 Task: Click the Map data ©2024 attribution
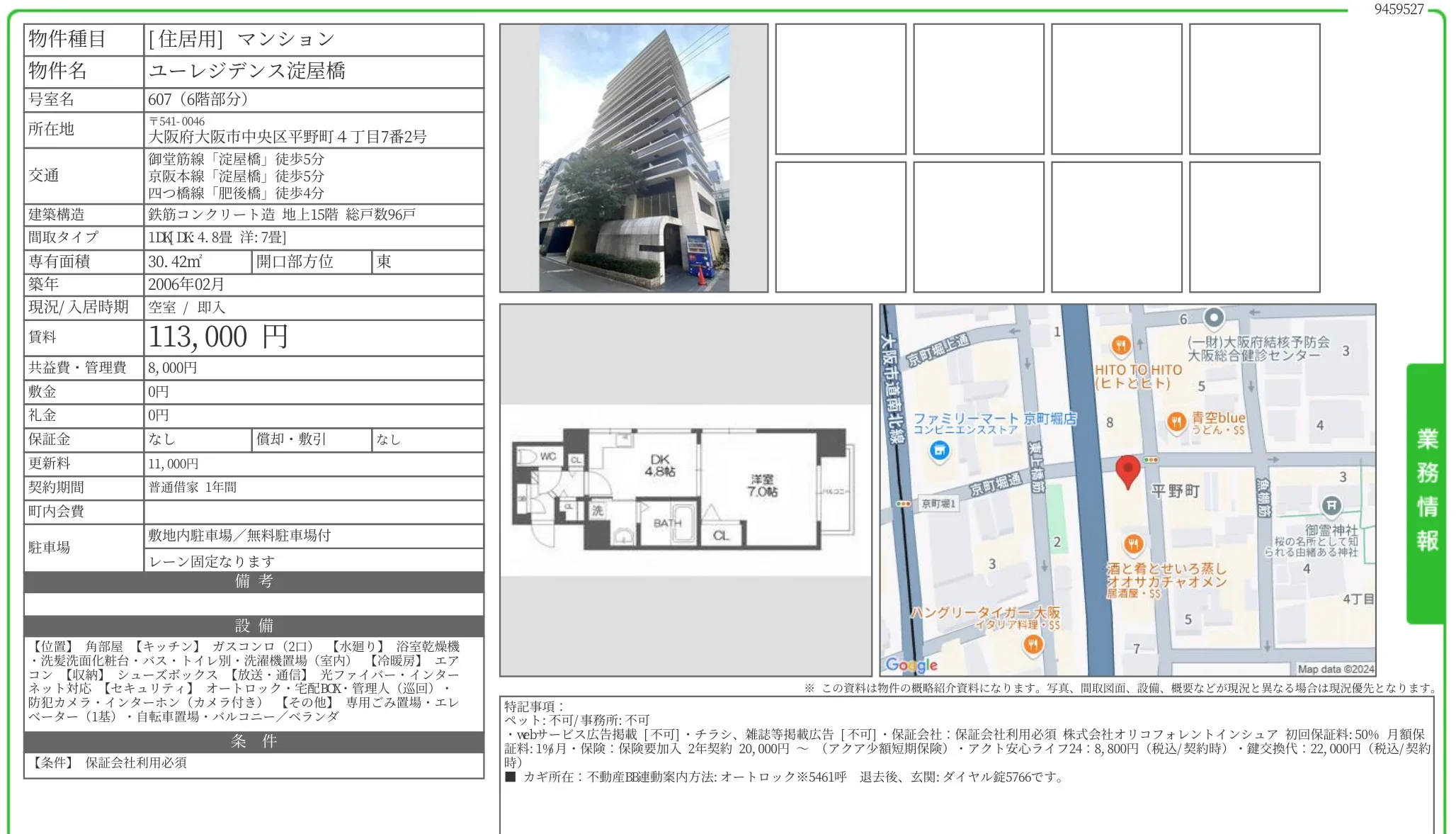click(1336, 669)
